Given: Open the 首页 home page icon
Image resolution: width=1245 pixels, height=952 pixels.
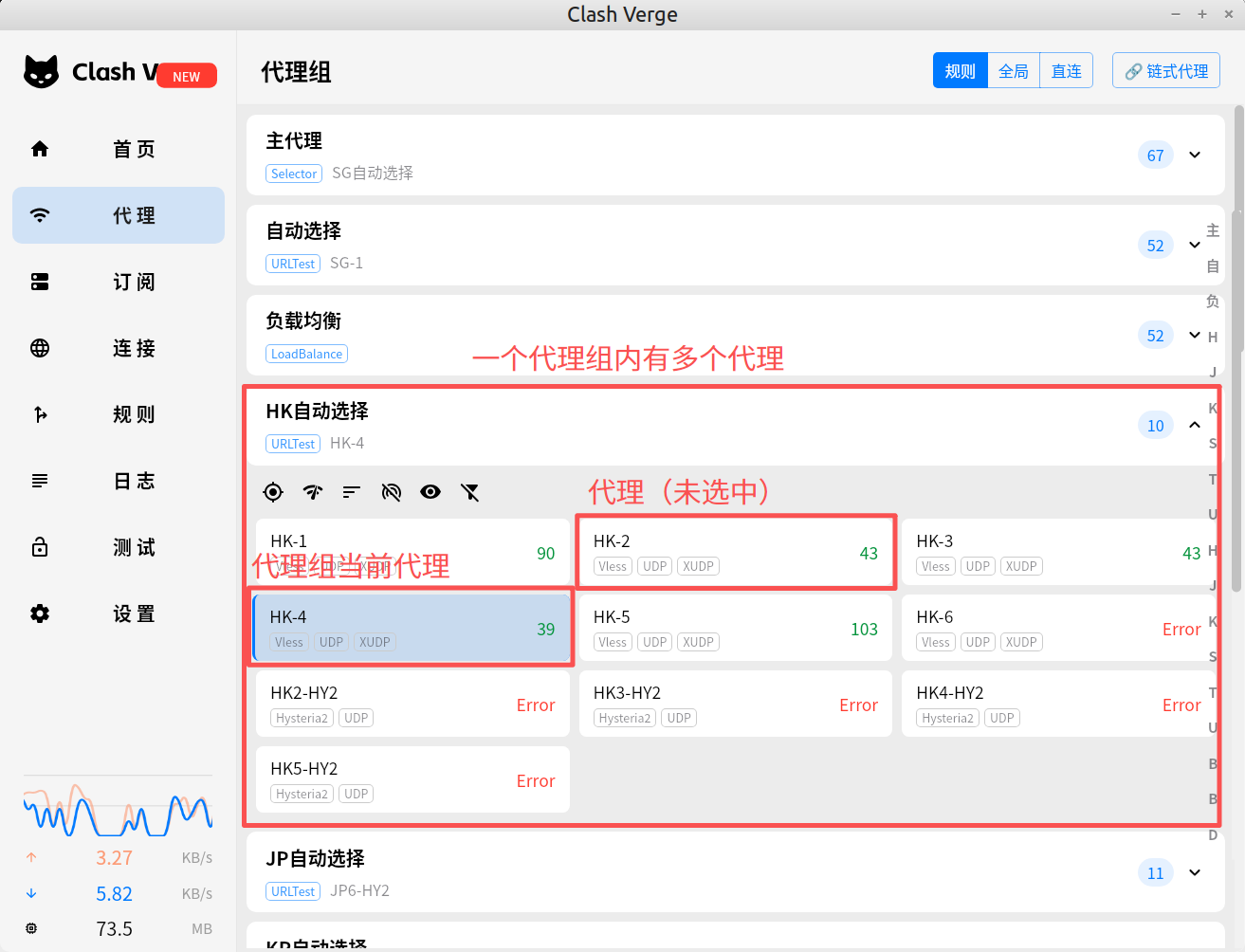Looking at the screenshot, I should (40, 149).
